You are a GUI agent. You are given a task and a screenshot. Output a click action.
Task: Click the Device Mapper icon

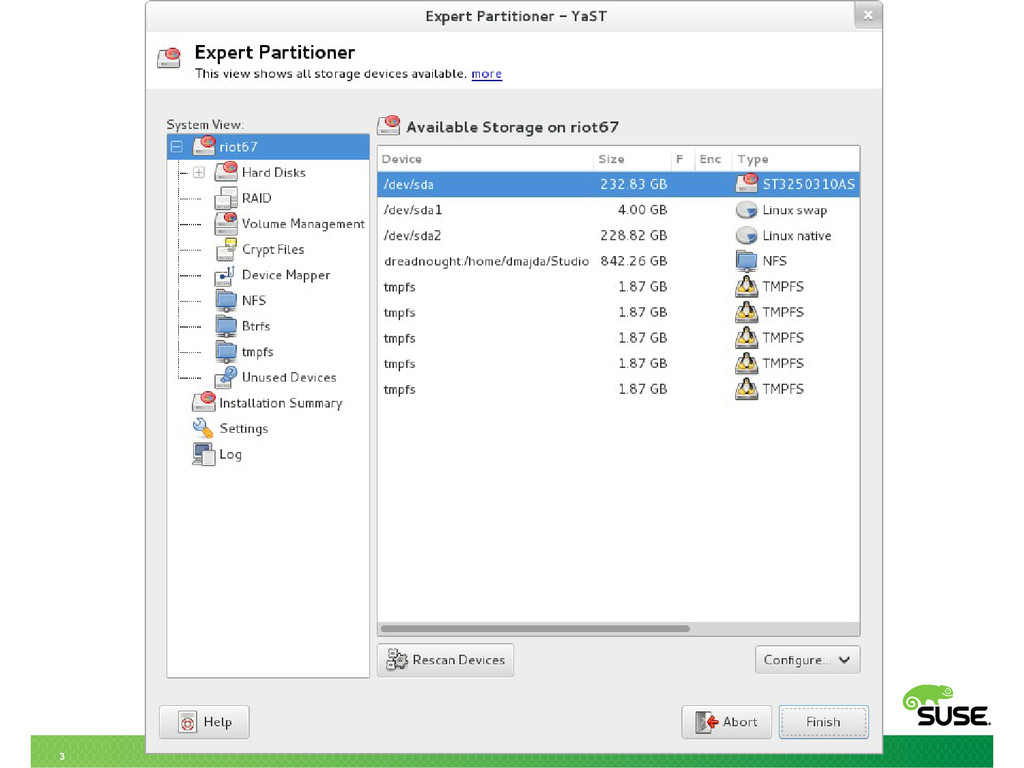point(226,275)
